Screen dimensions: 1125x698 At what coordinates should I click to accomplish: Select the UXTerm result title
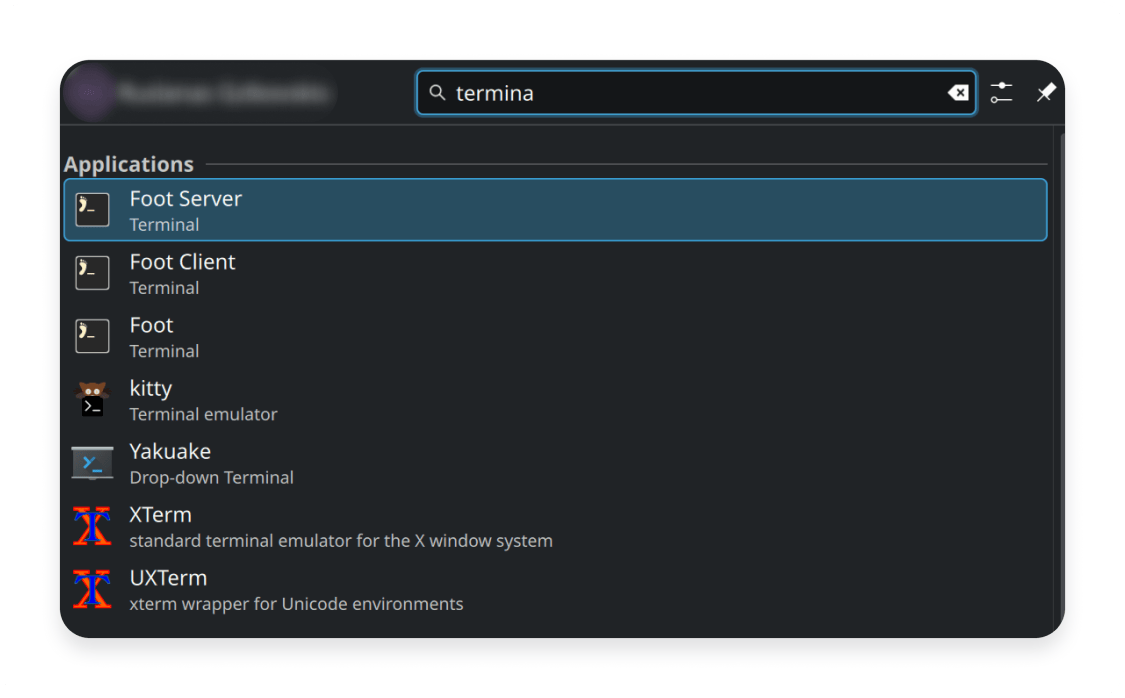coord(169,577)
